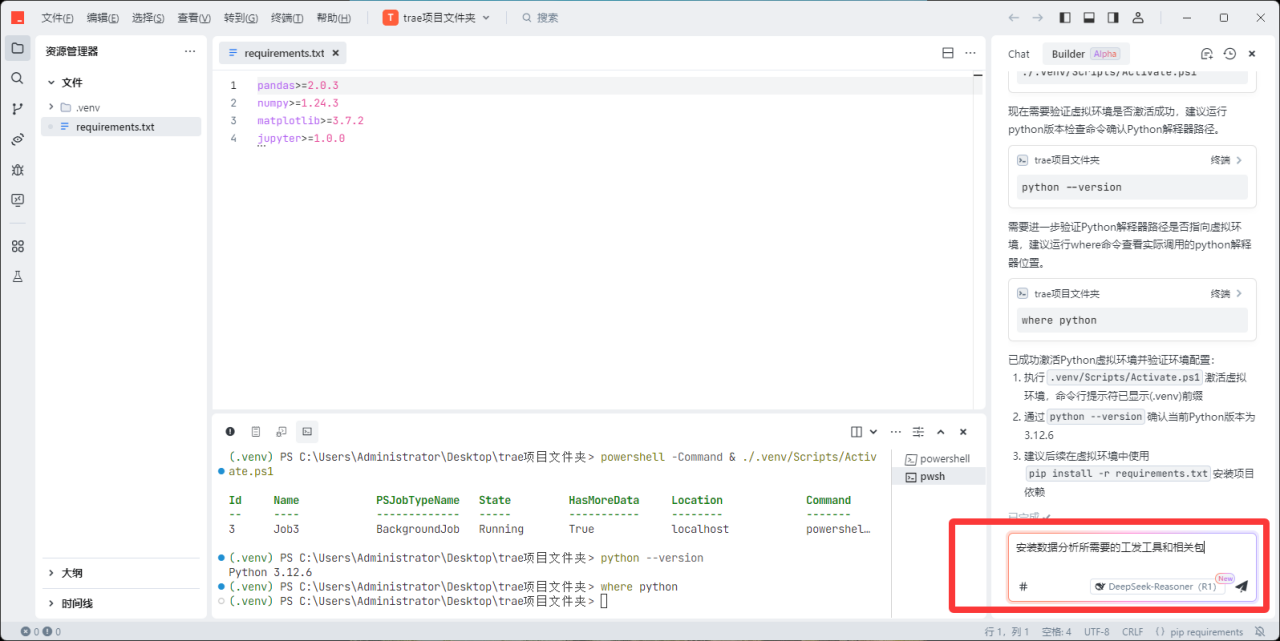
Task: Open terminal panel settings sliders icon
Action: pyautogui.click(x=918, y=432)
